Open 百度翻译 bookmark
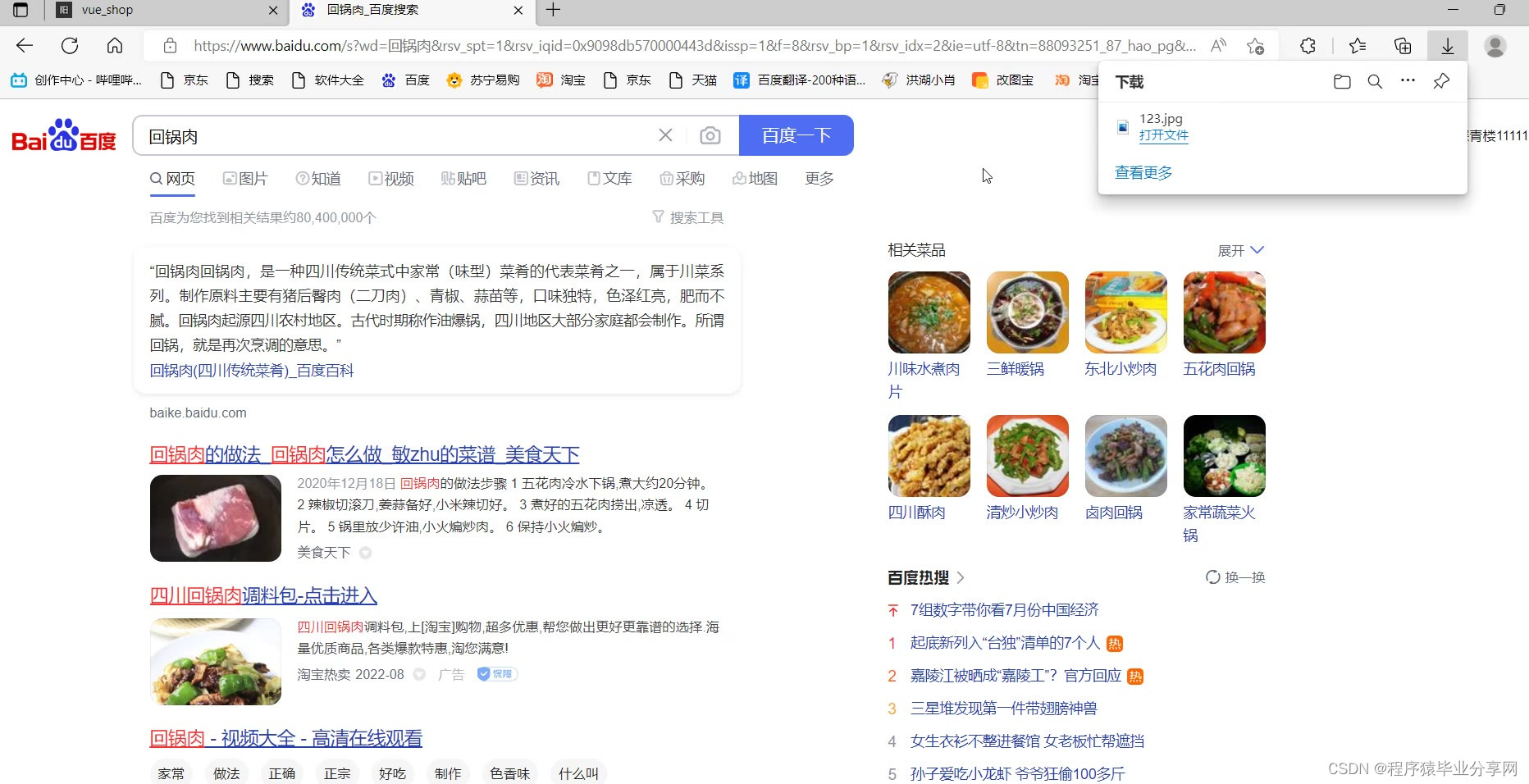 (800, 80)
